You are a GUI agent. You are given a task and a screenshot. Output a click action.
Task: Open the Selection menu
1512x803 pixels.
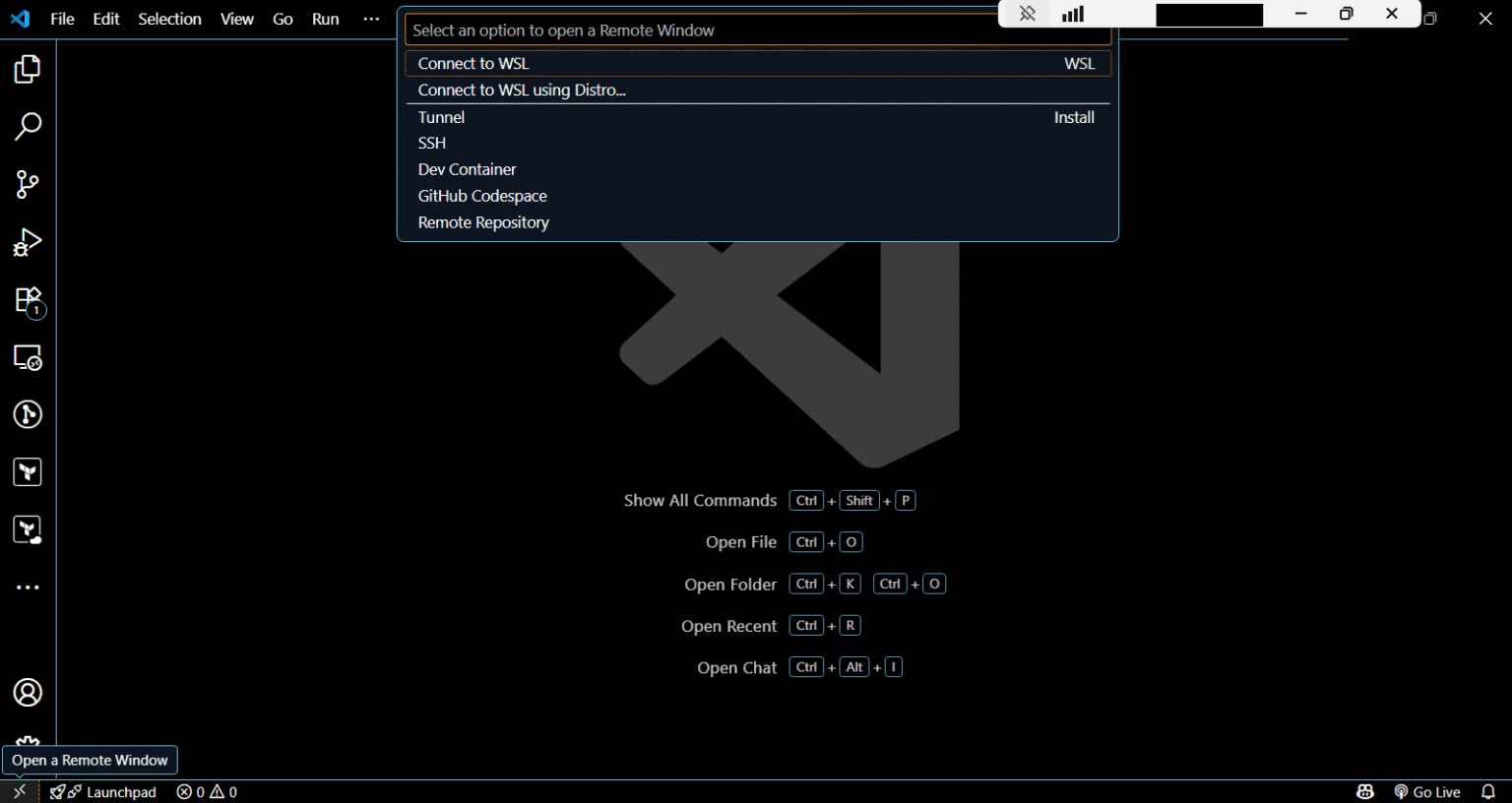(x=169, y=19)
